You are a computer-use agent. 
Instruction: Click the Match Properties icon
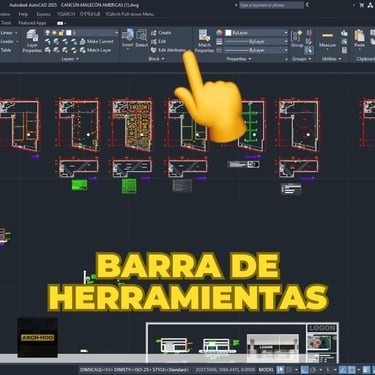click(204, 35)
